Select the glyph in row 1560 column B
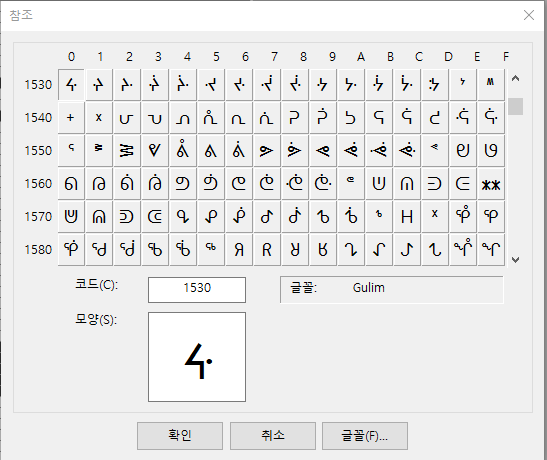 pyautogui.click(x=379, y=183)
